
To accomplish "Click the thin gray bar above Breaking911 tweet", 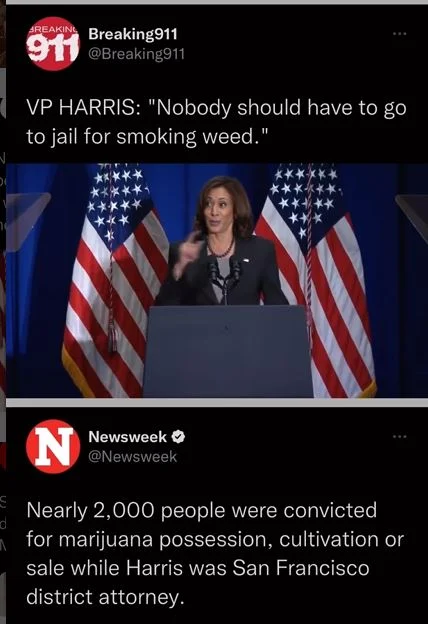I will [x=217, y=2].
